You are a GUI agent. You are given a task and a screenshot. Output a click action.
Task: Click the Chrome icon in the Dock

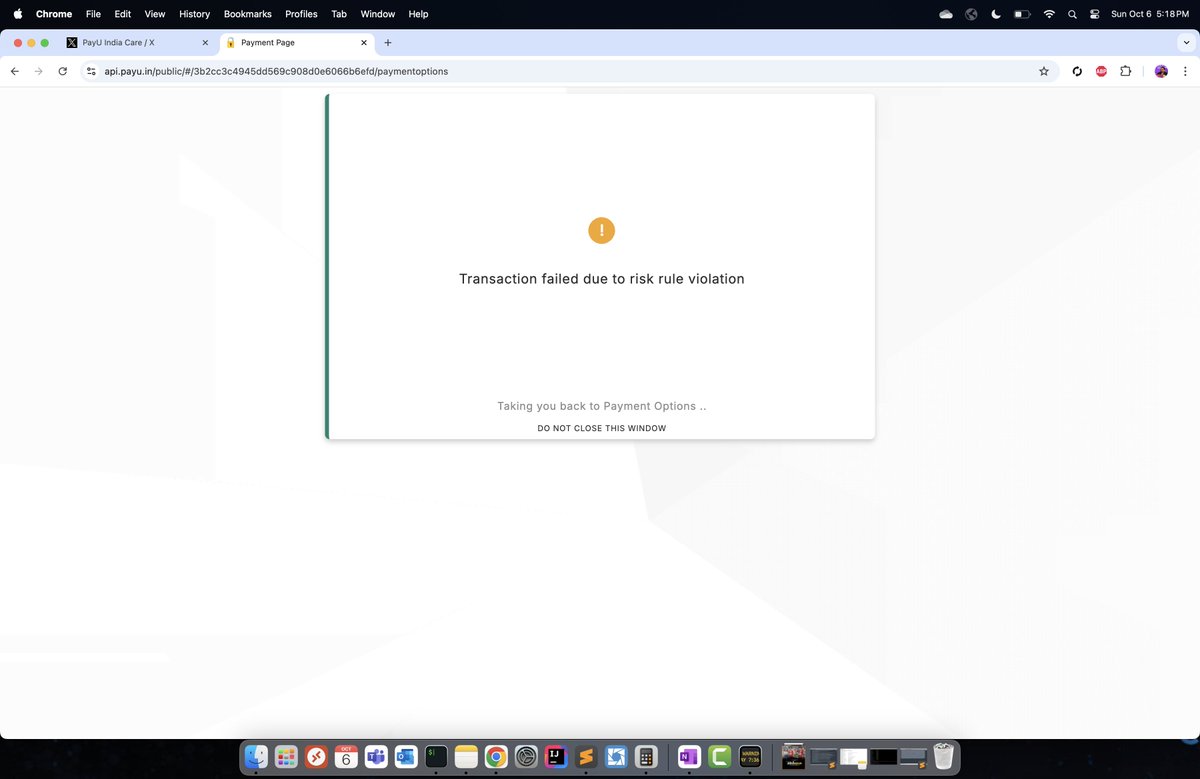pyautogui.click(x=496, y=757)
